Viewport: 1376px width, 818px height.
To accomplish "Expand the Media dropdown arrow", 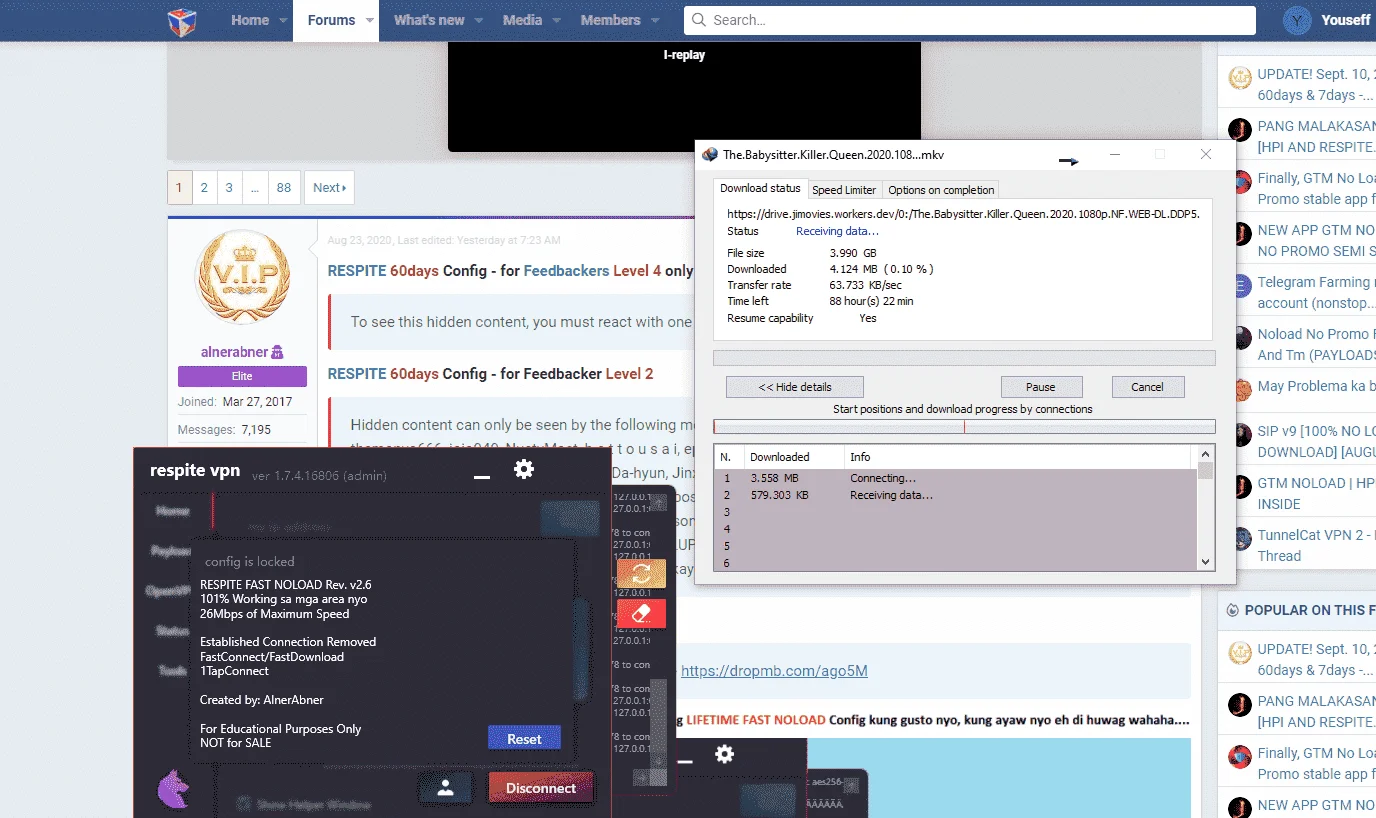I will 556,20.
